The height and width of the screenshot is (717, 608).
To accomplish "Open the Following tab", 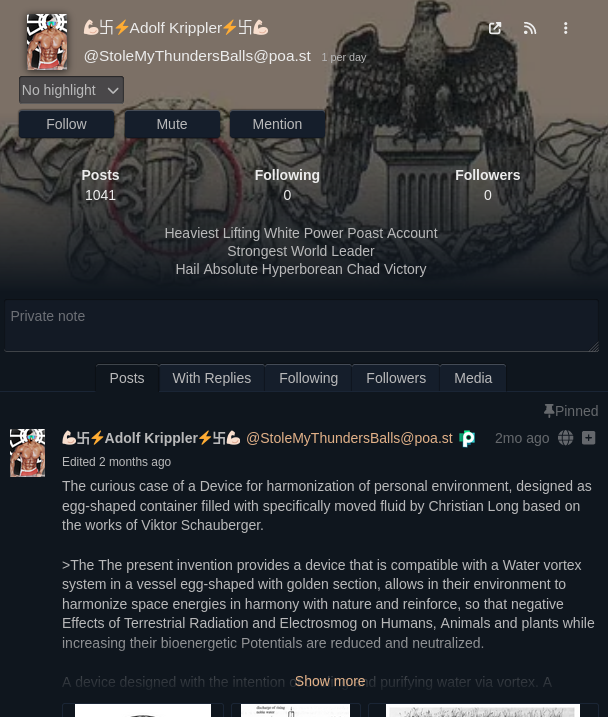I will click(x=309, y=378).
